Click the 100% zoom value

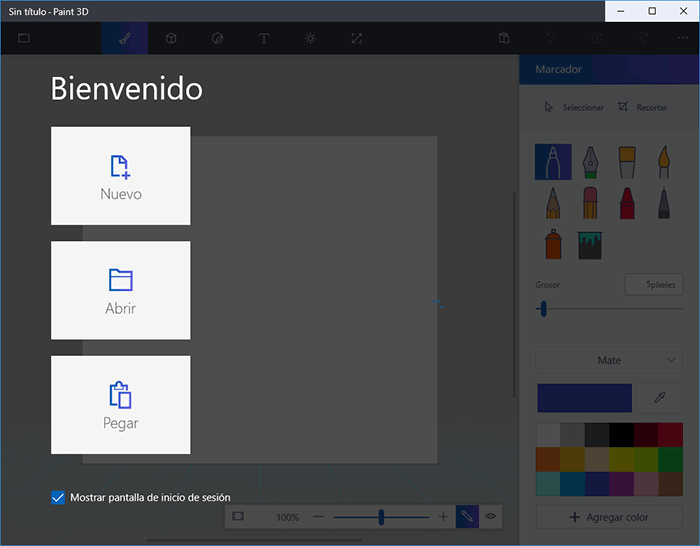pyautogui.click(x=287, y=517)
